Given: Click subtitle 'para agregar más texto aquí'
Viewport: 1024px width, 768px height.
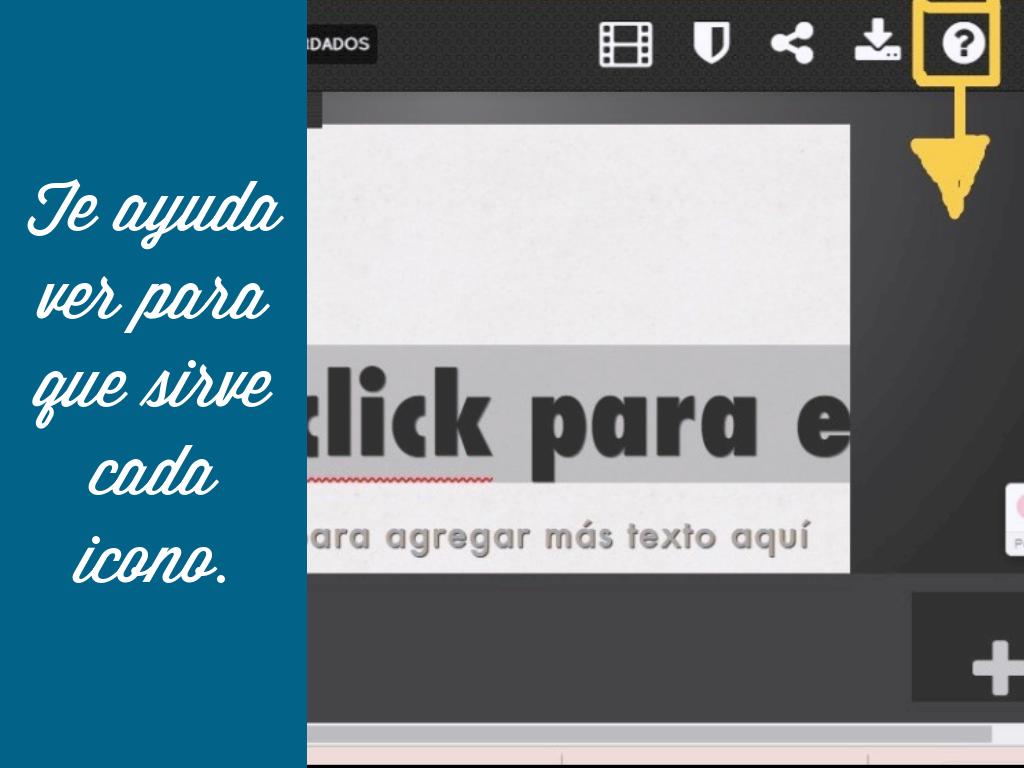Looking at the screenshot, I should pos(558,537).
